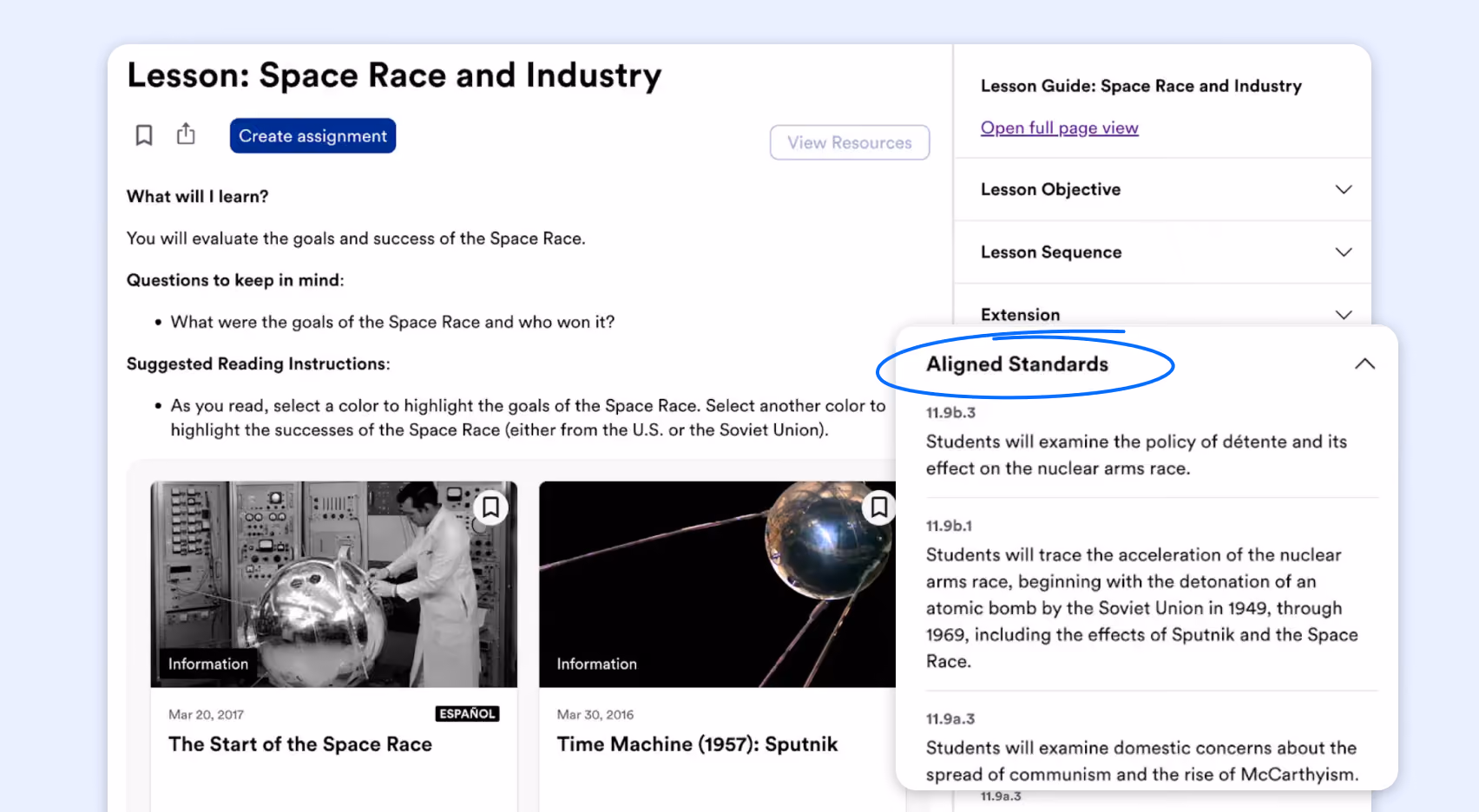Click Suggested Reading Instructions heading
1479x812 pixels.
[259, 364]
